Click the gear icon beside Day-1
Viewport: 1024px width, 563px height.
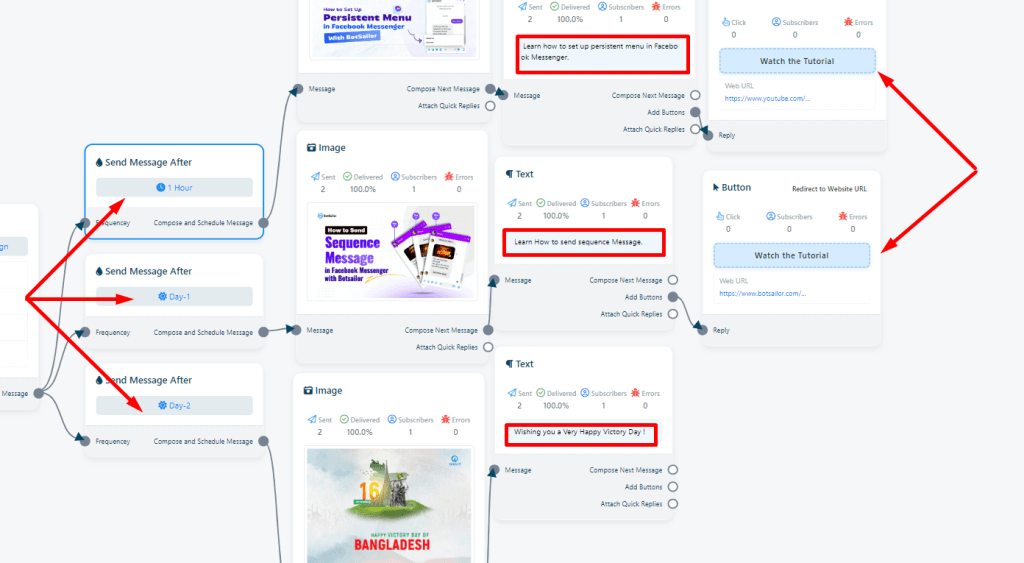coord(162,297)
